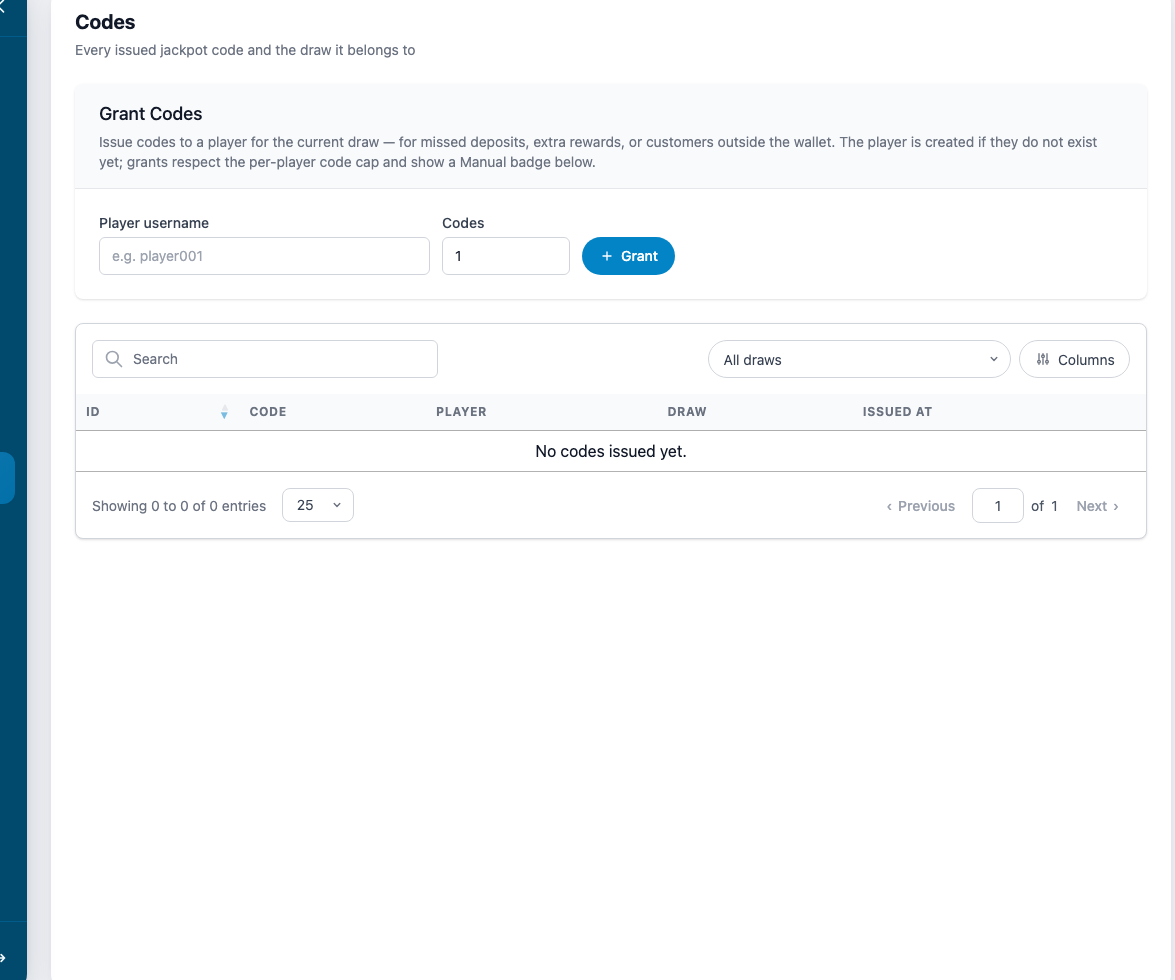Open the All draws filter dropdown

tap(859, 360)
